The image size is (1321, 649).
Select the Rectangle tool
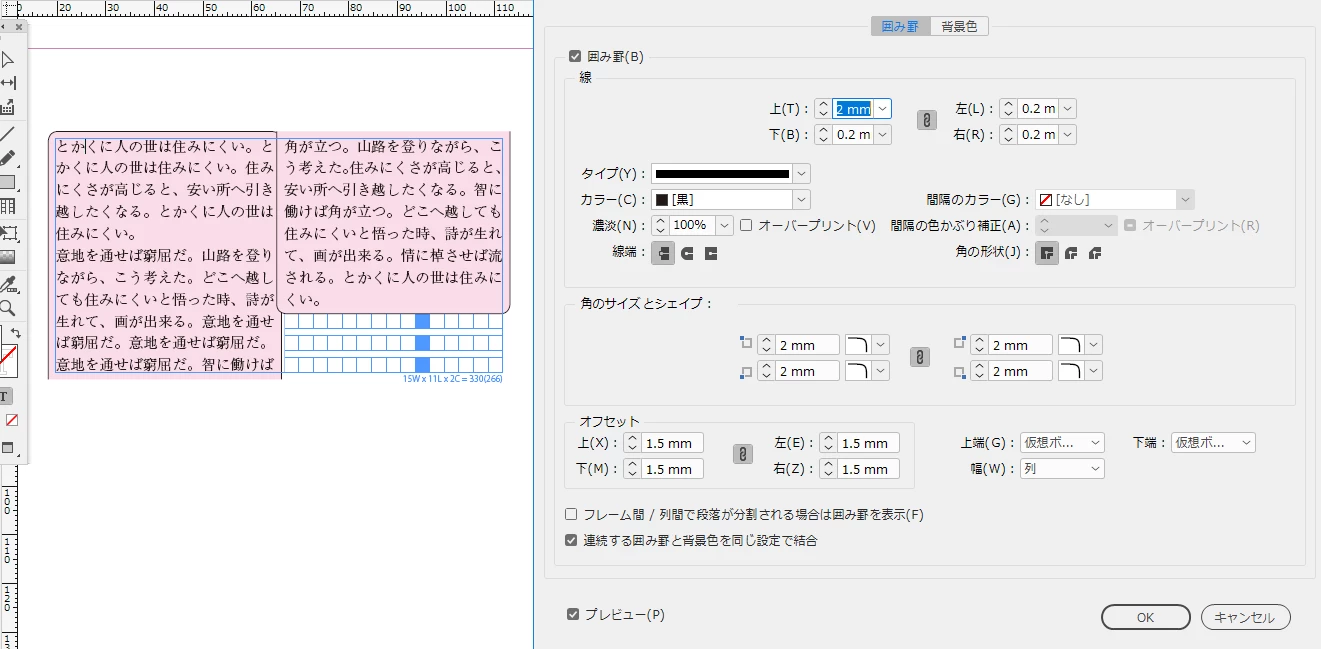tap(8, 183)
